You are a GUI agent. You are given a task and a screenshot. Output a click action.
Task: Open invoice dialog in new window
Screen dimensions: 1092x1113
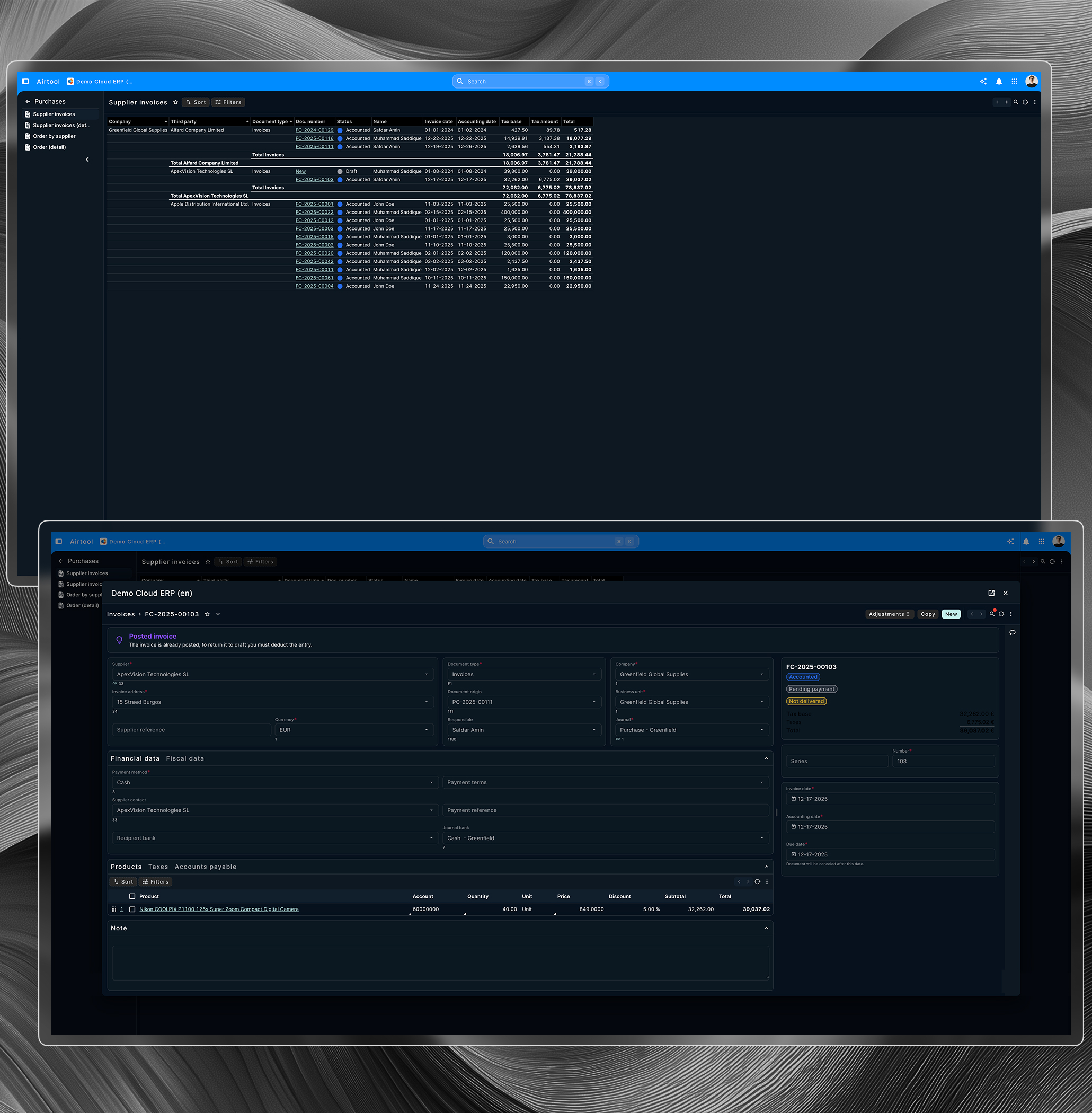click(x=991, y=593)
